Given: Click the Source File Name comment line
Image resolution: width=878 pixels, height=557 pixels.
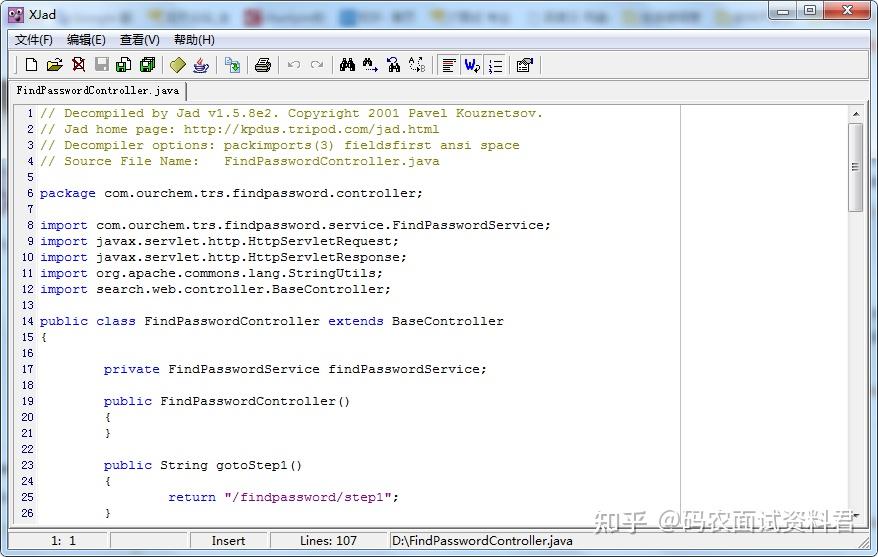Looking at the screenshot, I should (240, 161).
